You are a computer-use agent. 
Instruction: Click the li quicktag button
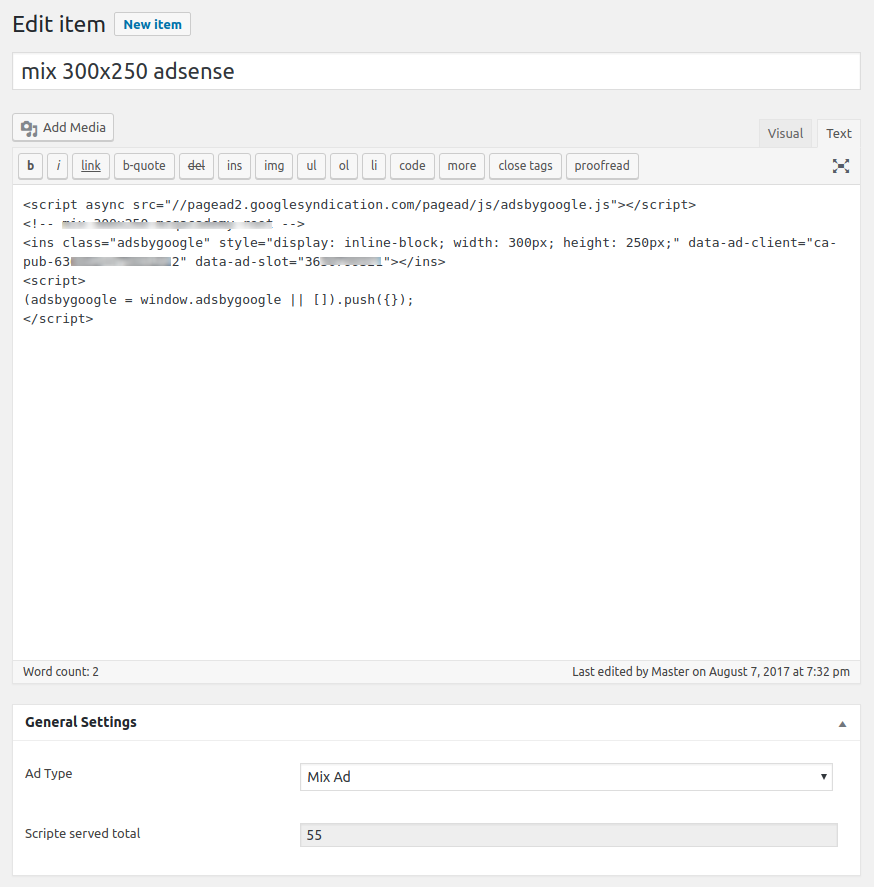(x=374, y=166)
